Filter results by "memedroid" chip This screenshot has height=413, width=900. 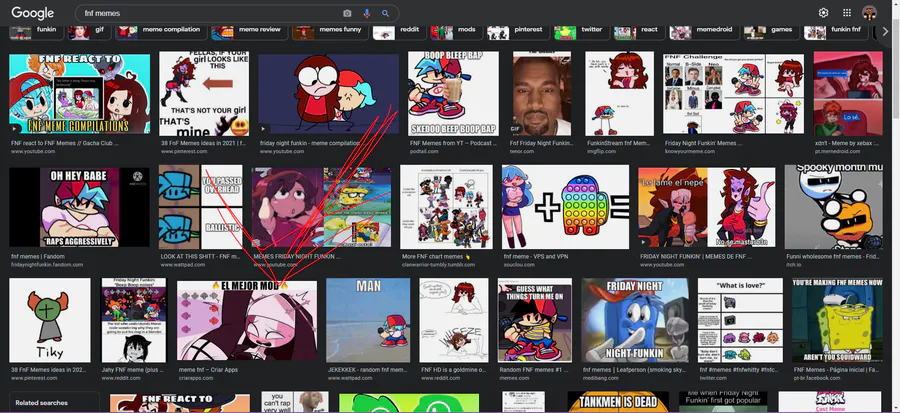[x=704, y=30]
